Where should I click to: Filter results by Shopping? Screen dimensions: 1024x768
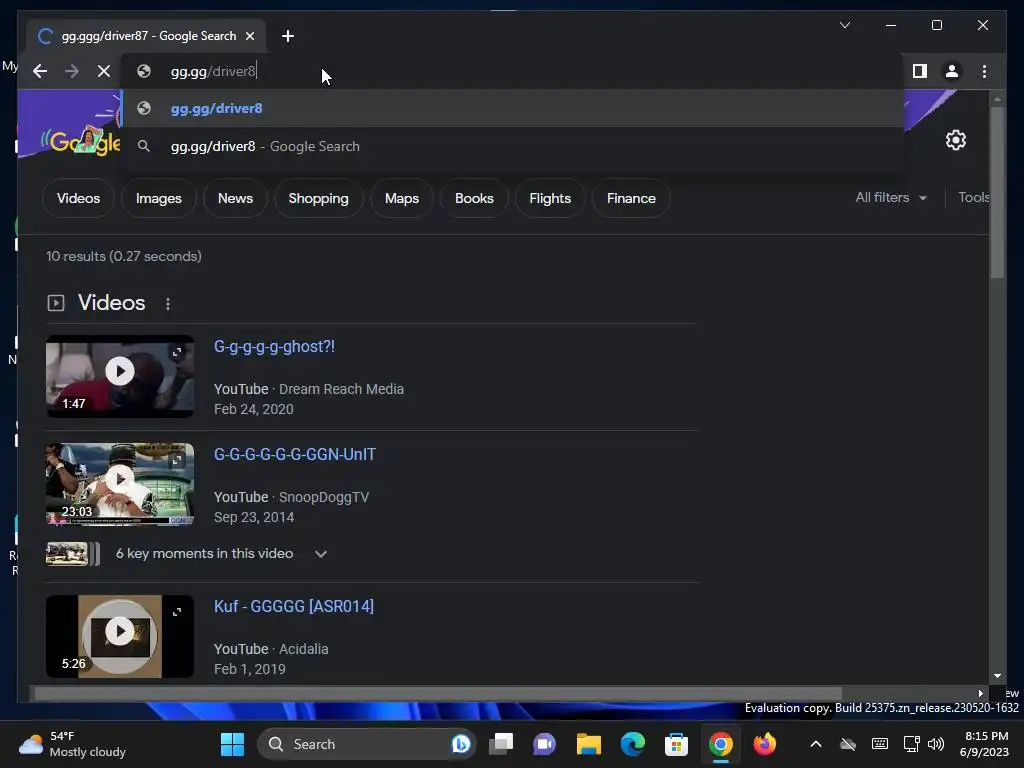point(319,198)
